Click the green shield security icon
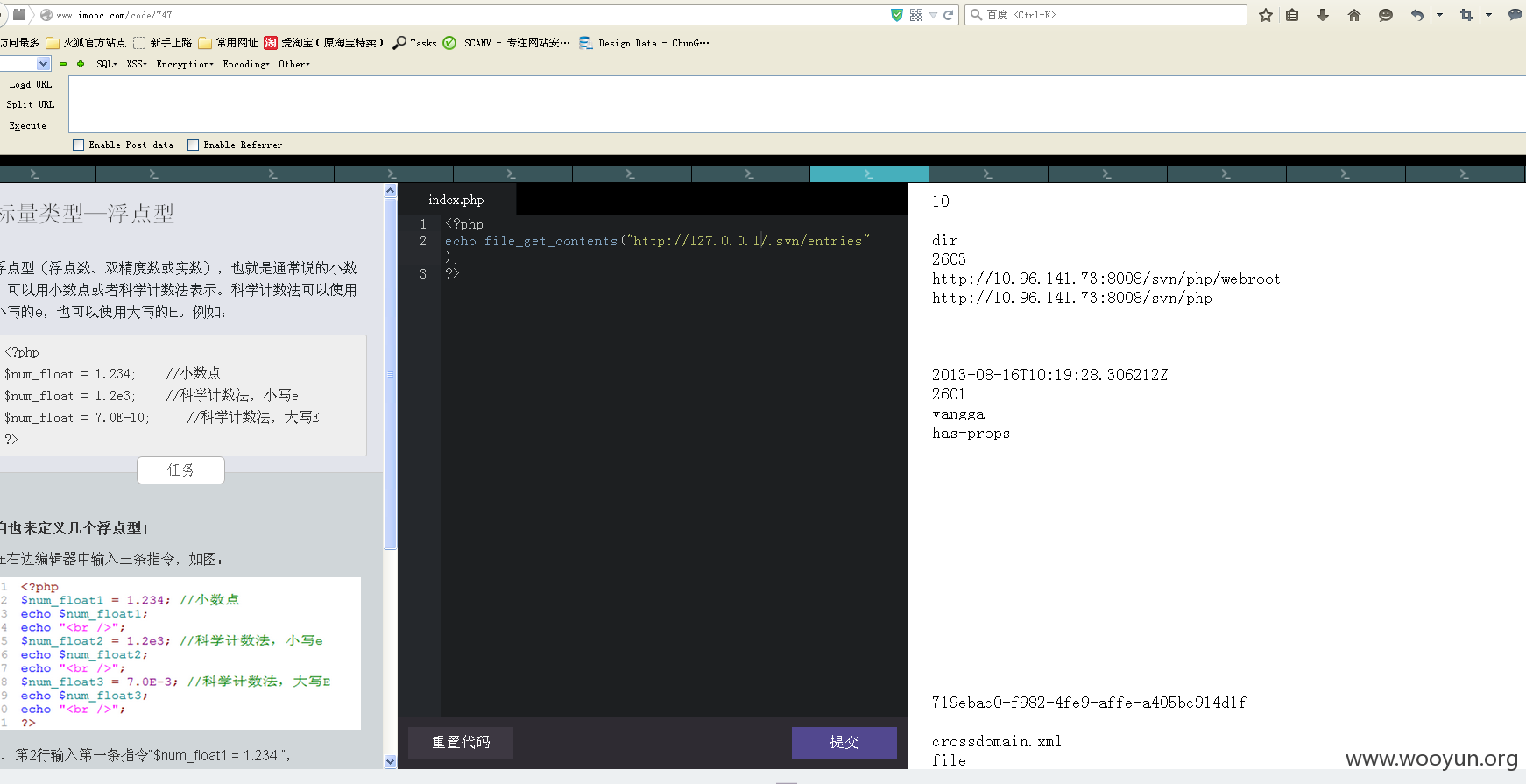 [897, 15]
